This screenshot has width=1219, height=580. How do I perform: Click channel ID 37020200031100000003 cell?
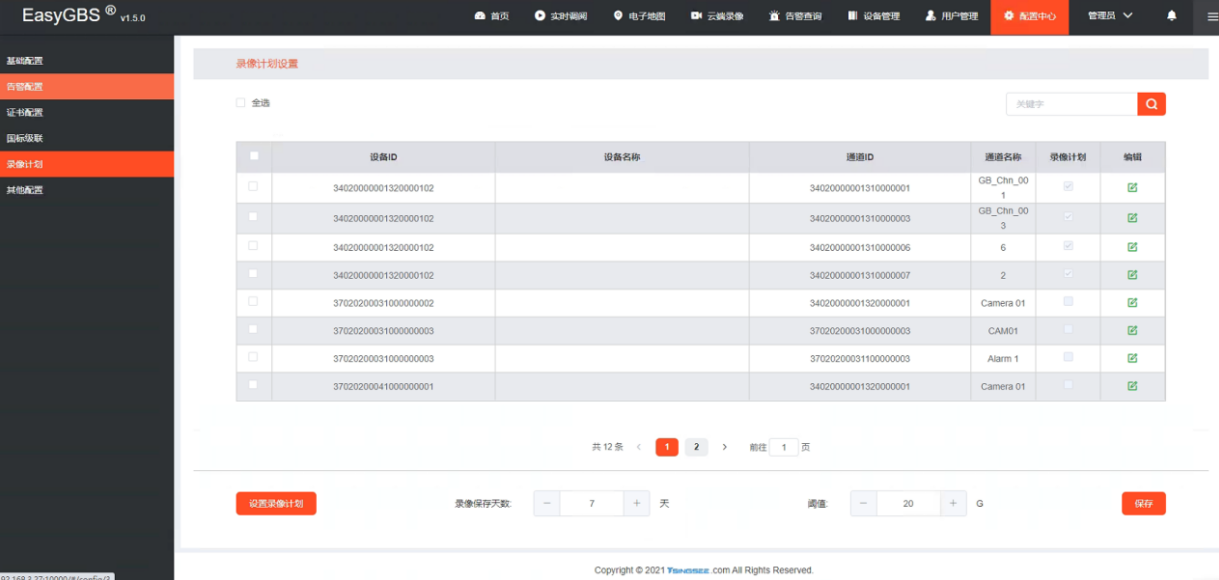coord(860,358)
